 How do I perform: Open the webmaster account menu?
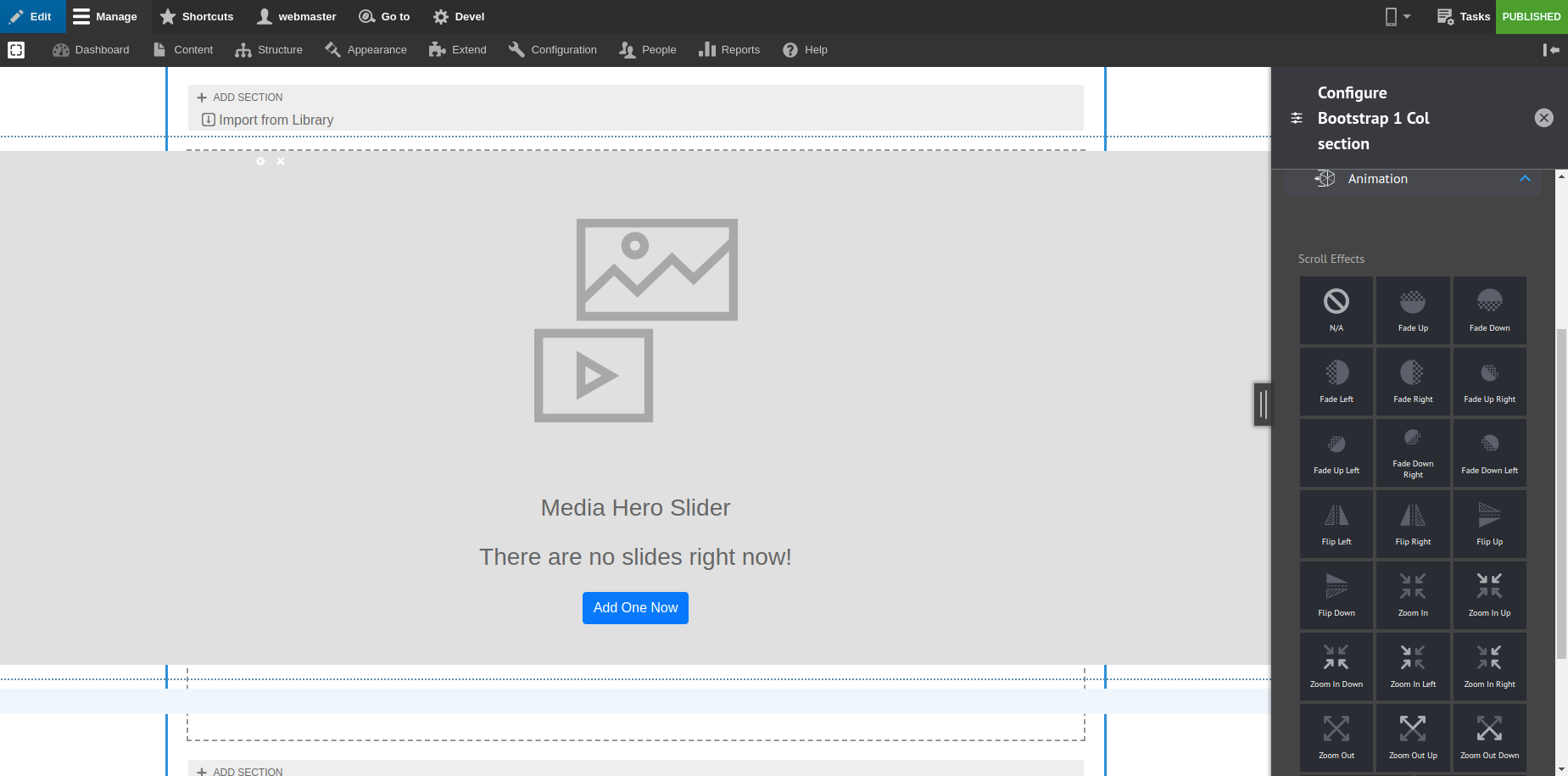296,16
